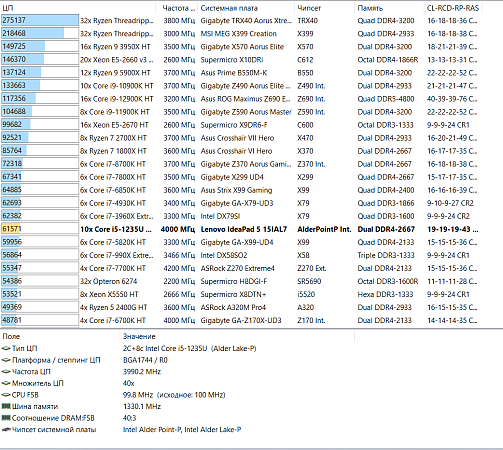This screenshot has width=503, height=450.
Task: Click the Intel DX58SO2 motherboard cell
Action: pyautogui.click(x=224, y=255)
